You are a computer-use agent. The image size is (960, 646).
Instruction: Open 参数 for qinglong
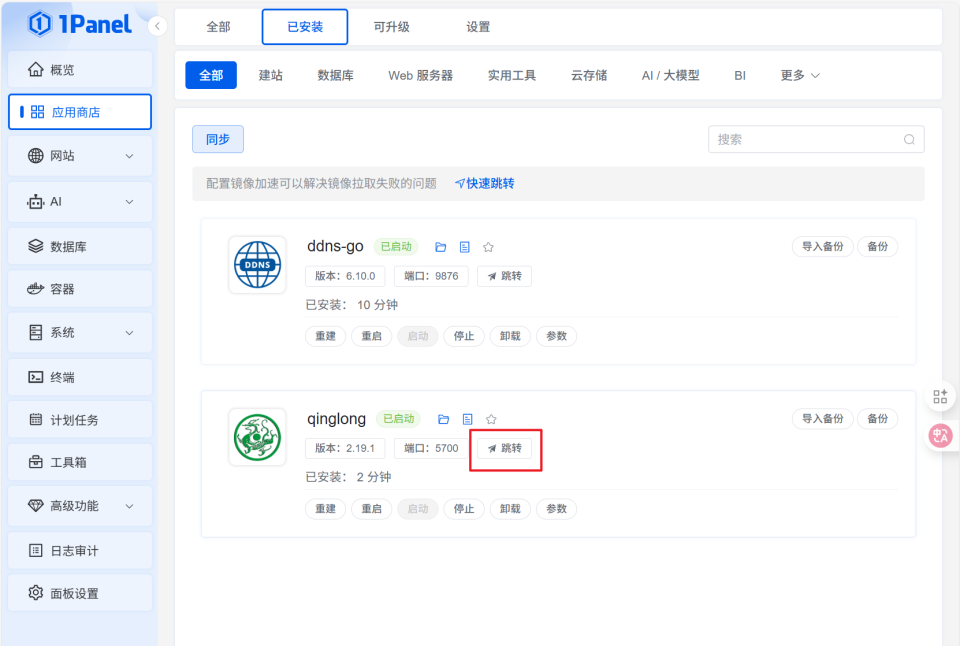tap(556, 508)
